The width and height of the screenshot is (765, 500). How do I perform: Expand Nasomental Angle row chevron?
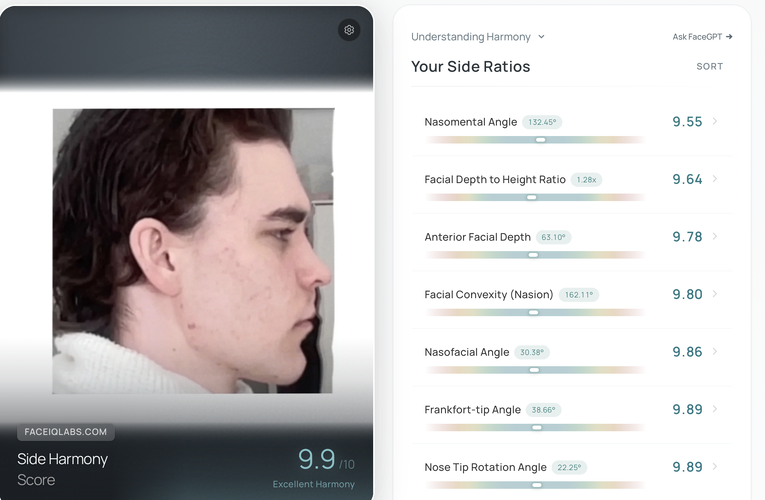coord(715,121)
